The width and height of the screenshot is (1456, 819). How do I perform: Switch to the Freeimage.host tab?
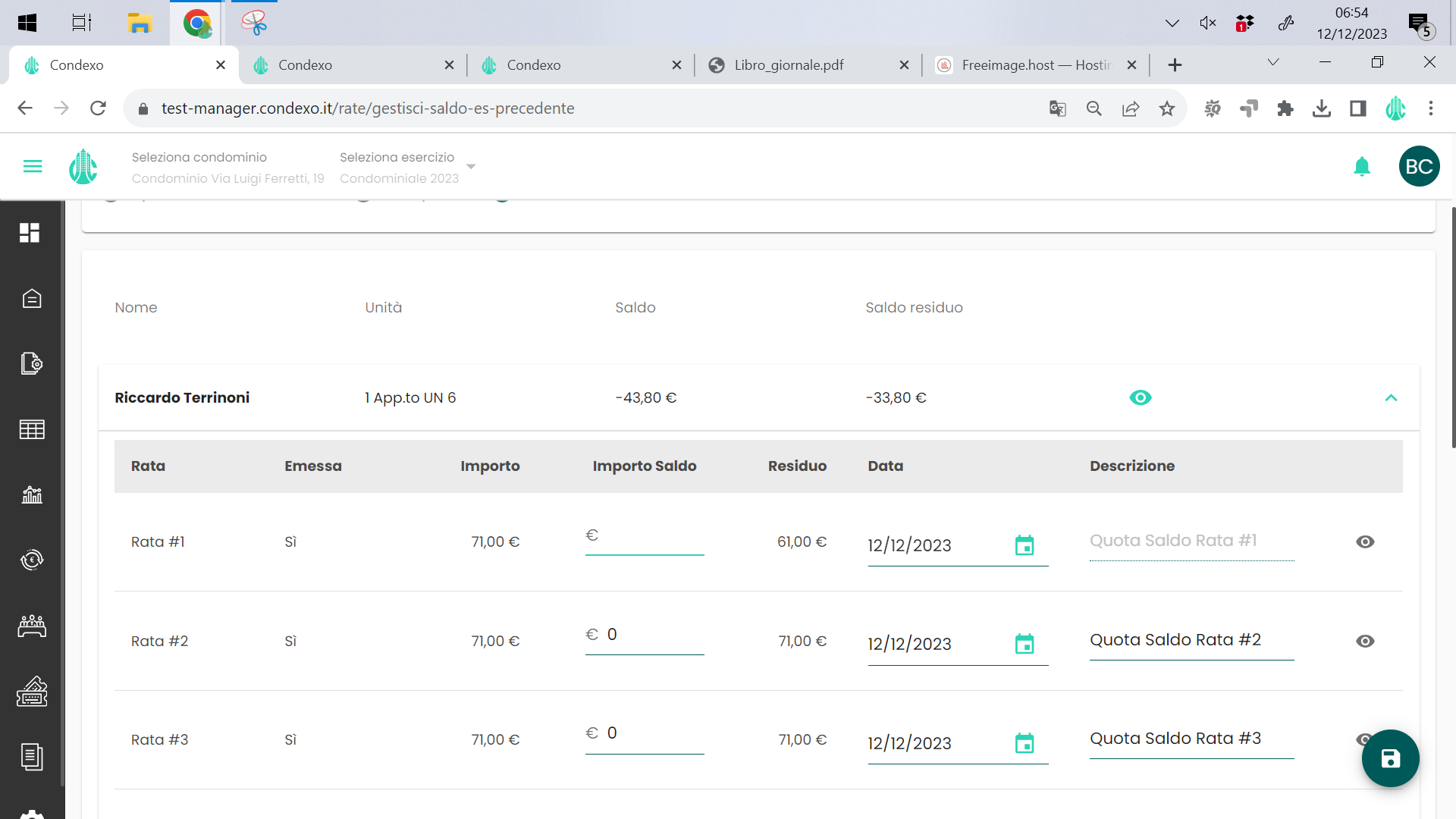click(1035, 65)
